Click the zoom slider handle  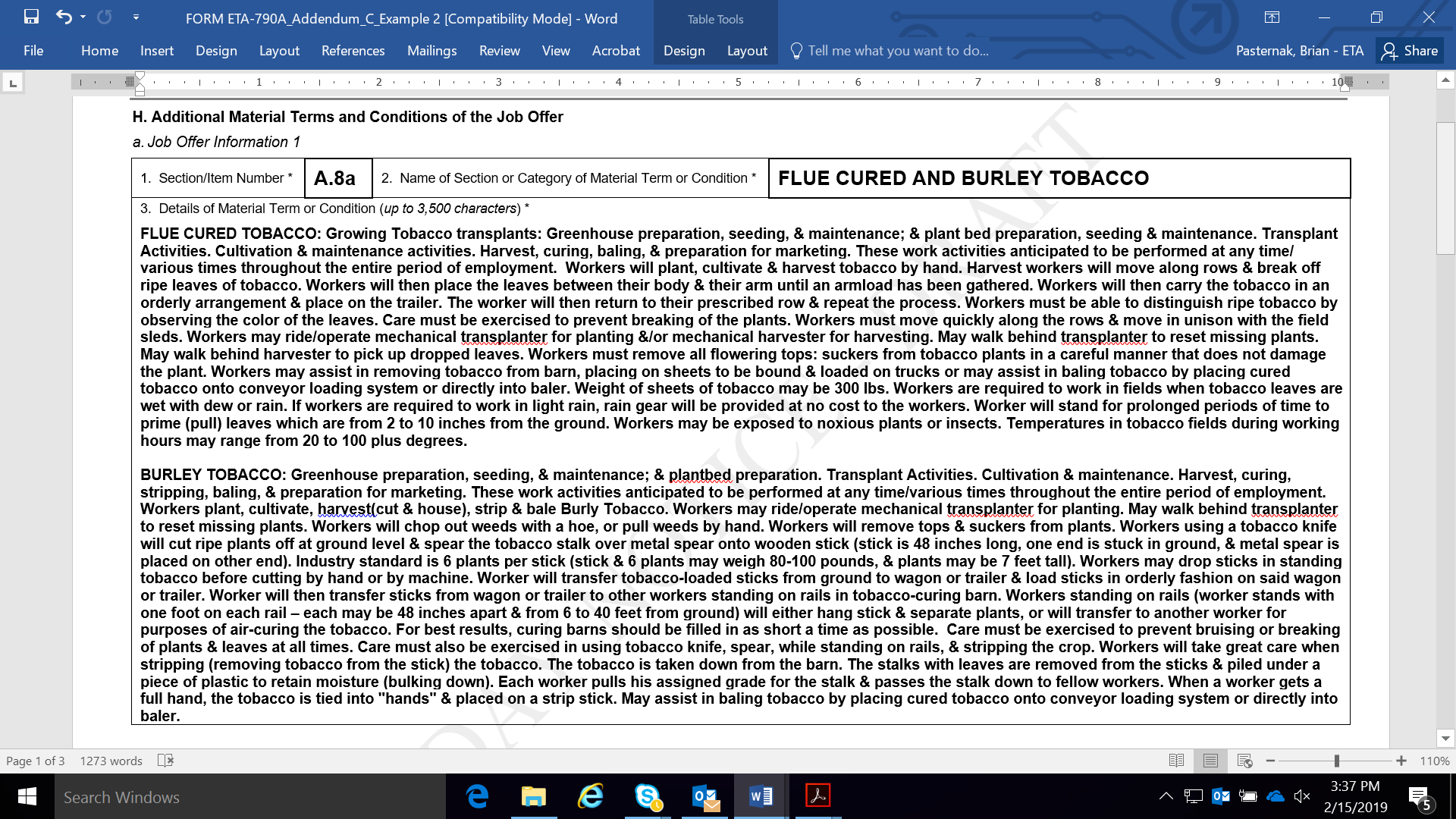1336,761
